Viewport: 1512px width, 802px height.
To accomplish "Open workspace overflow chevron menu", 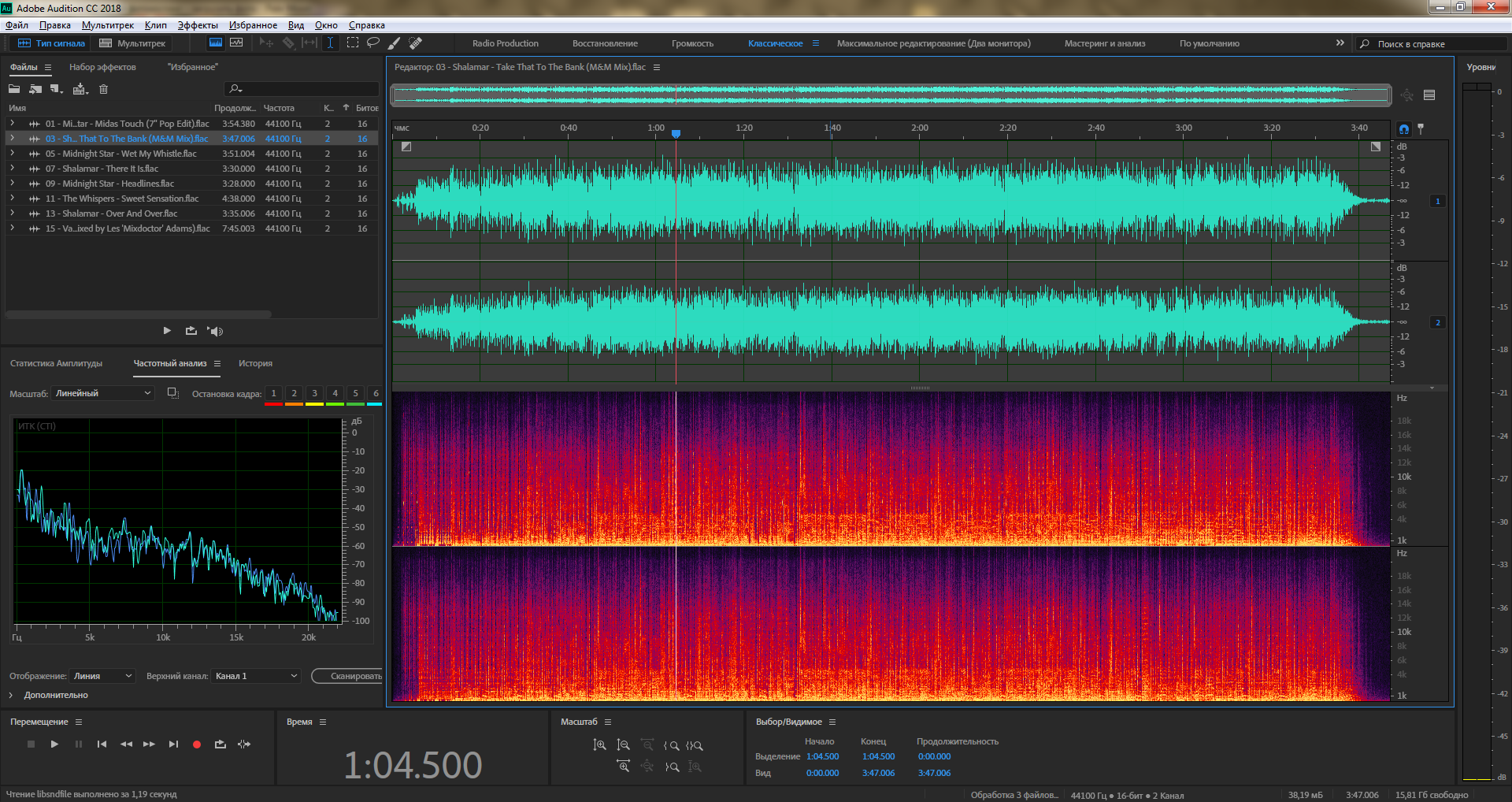I will [x=1340, y=43].
